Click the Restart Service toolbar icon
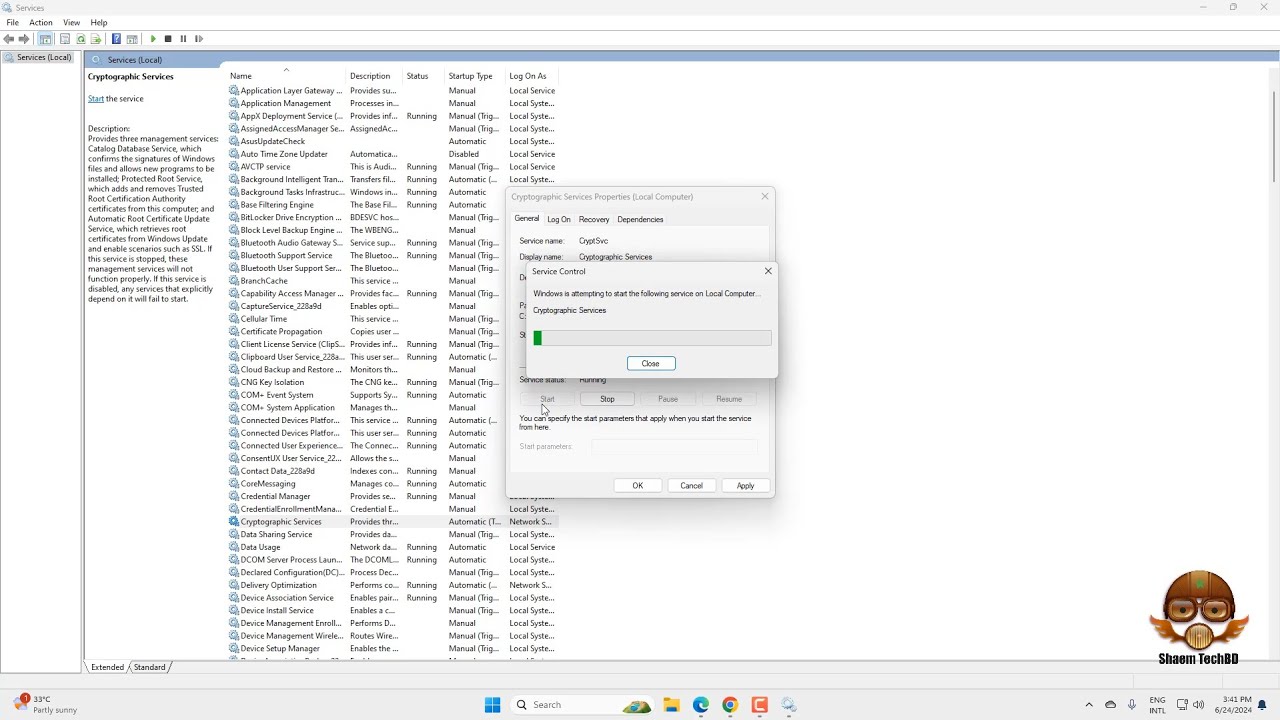 pyautogui.click(x=199, y=39)
